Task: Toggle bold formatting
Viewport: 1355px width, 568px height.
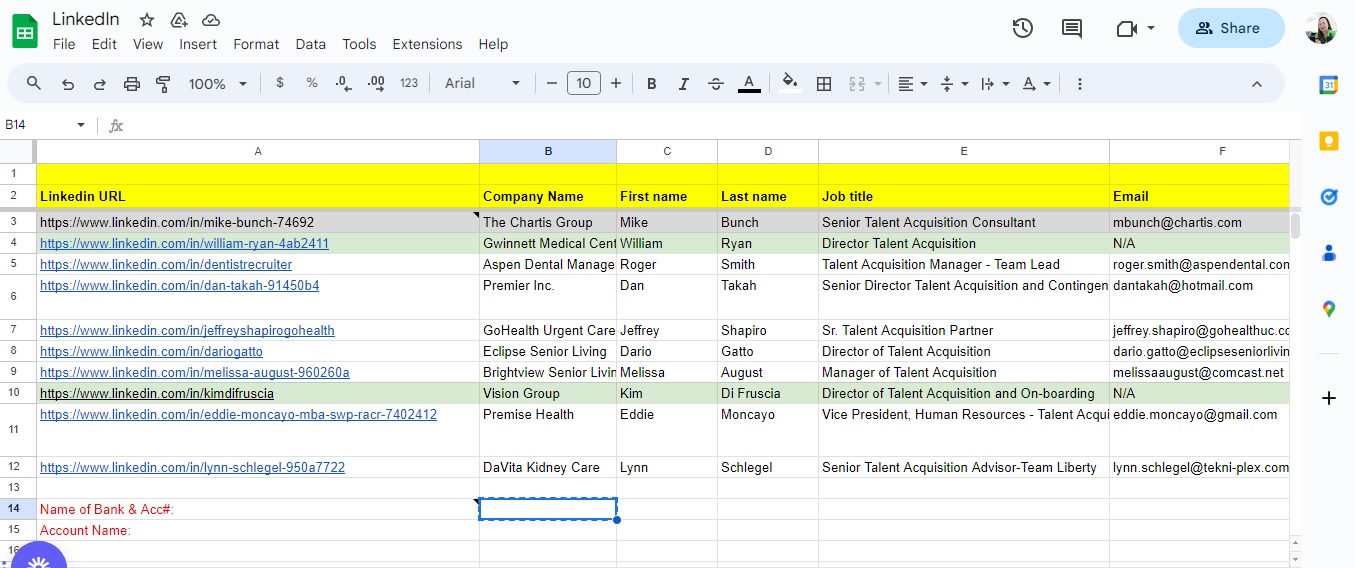Action: click(x=652, y=84)
